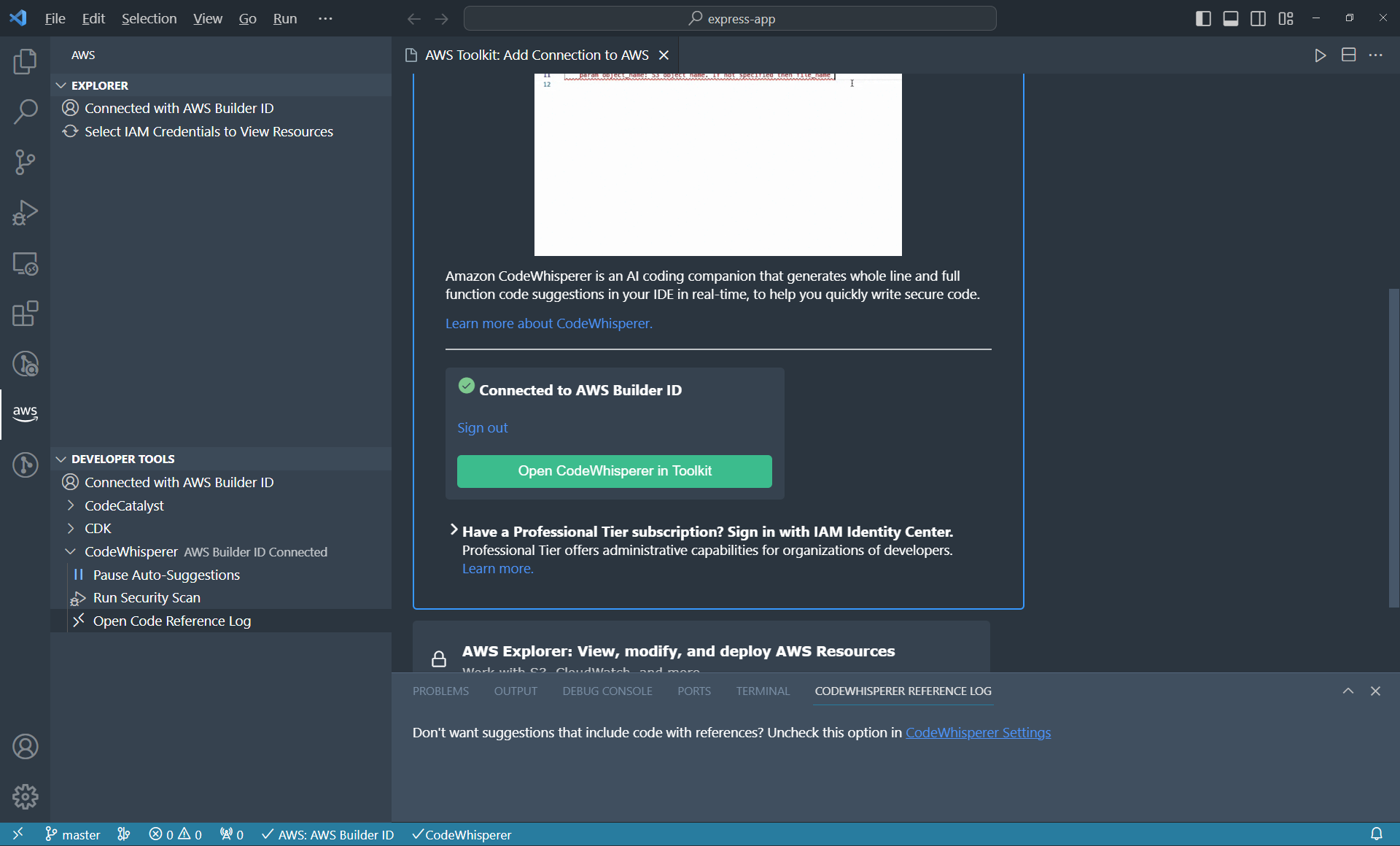1400x846 pixels.
Task: Expand the CodeCatalyst tree node
Action: point(71,505)
